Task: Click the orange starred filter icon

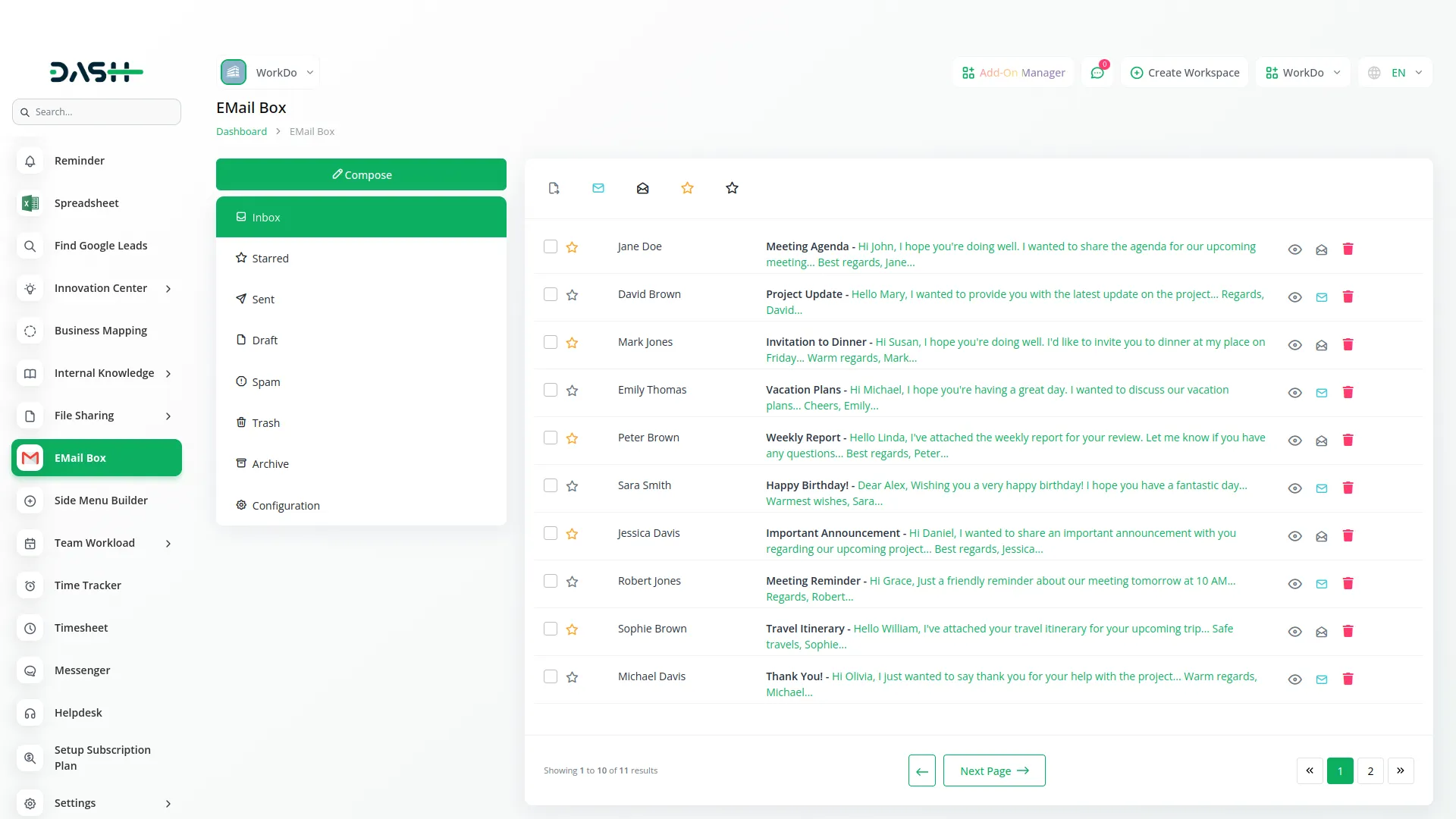Action: pyautogui.click(x=686, y=187)
